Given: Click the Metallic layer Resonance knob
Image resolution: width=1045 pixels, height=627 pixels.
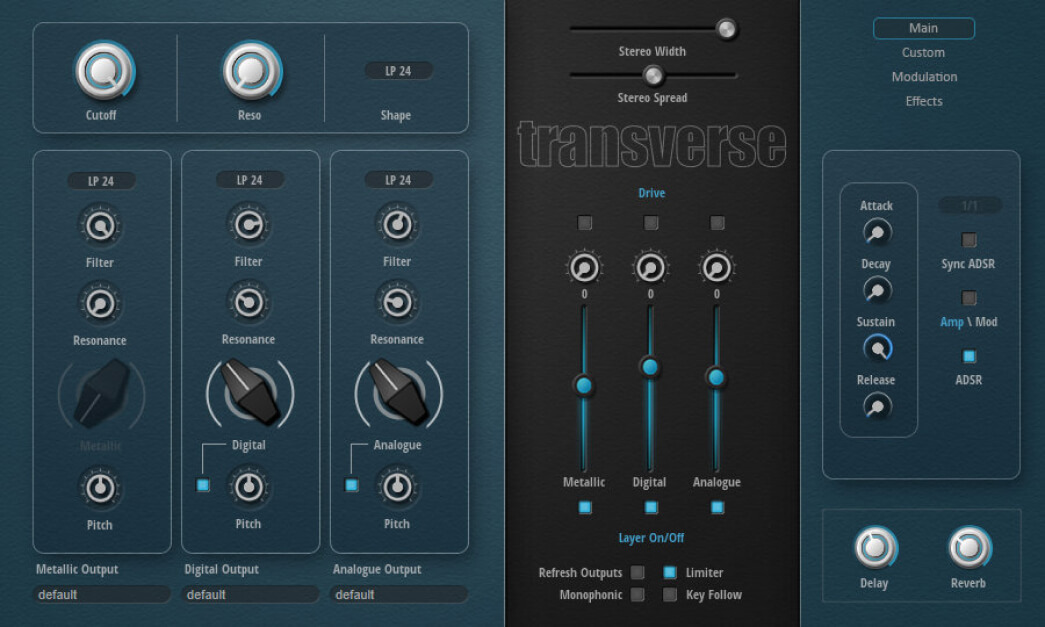Looking at the screenshot, I should [x=100, y=304].
